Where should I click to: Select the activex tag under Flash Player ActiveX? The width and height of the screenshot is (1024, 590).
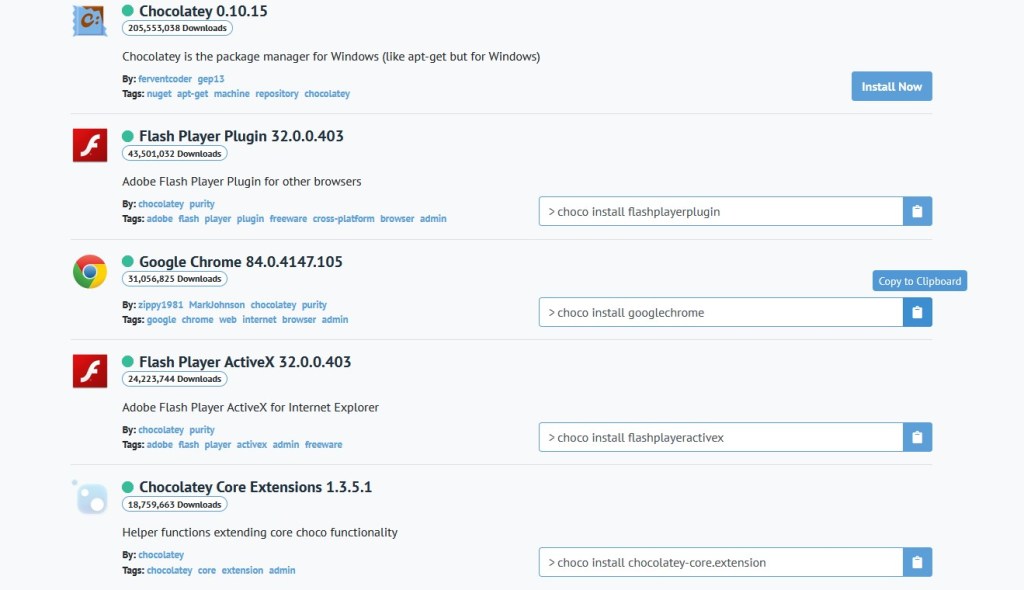(x=251, y=445)
